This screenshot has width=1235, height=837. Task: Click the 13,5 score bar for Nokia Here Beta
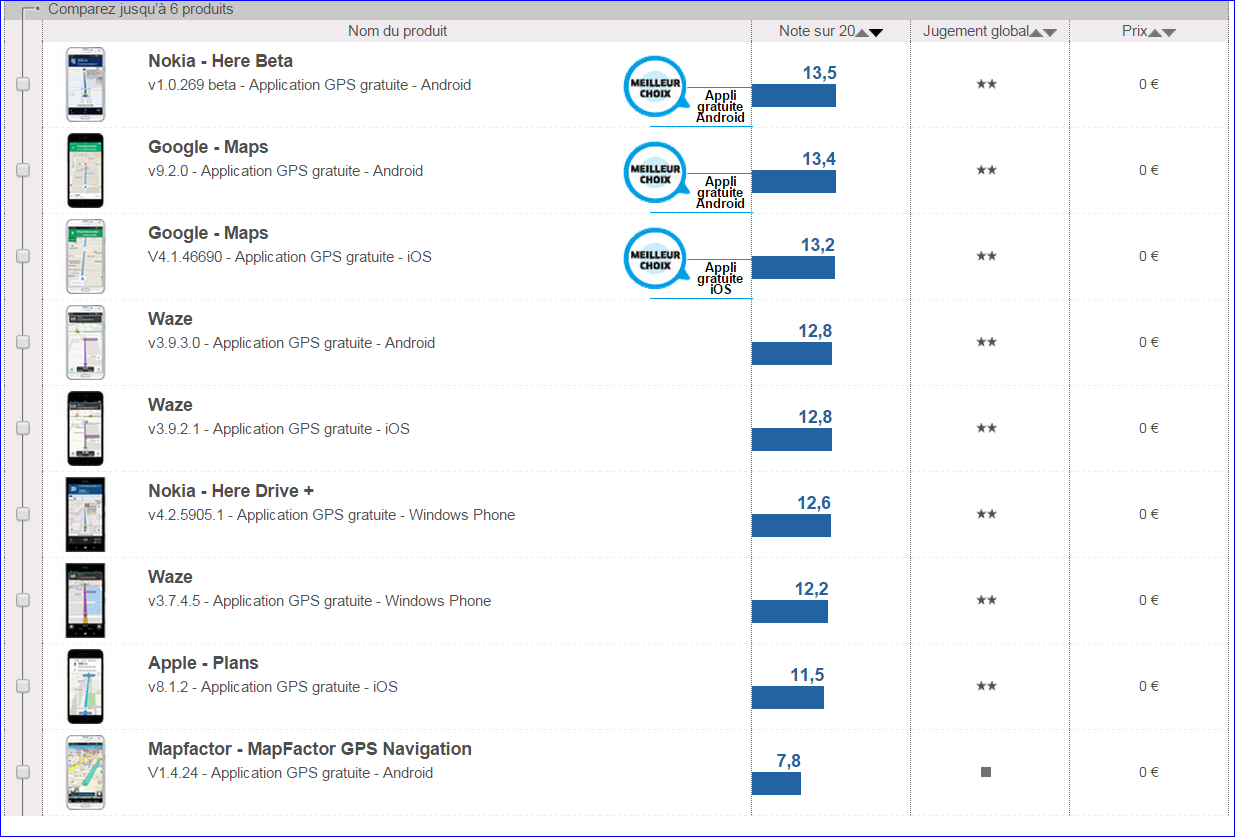[x=793, y=96]
